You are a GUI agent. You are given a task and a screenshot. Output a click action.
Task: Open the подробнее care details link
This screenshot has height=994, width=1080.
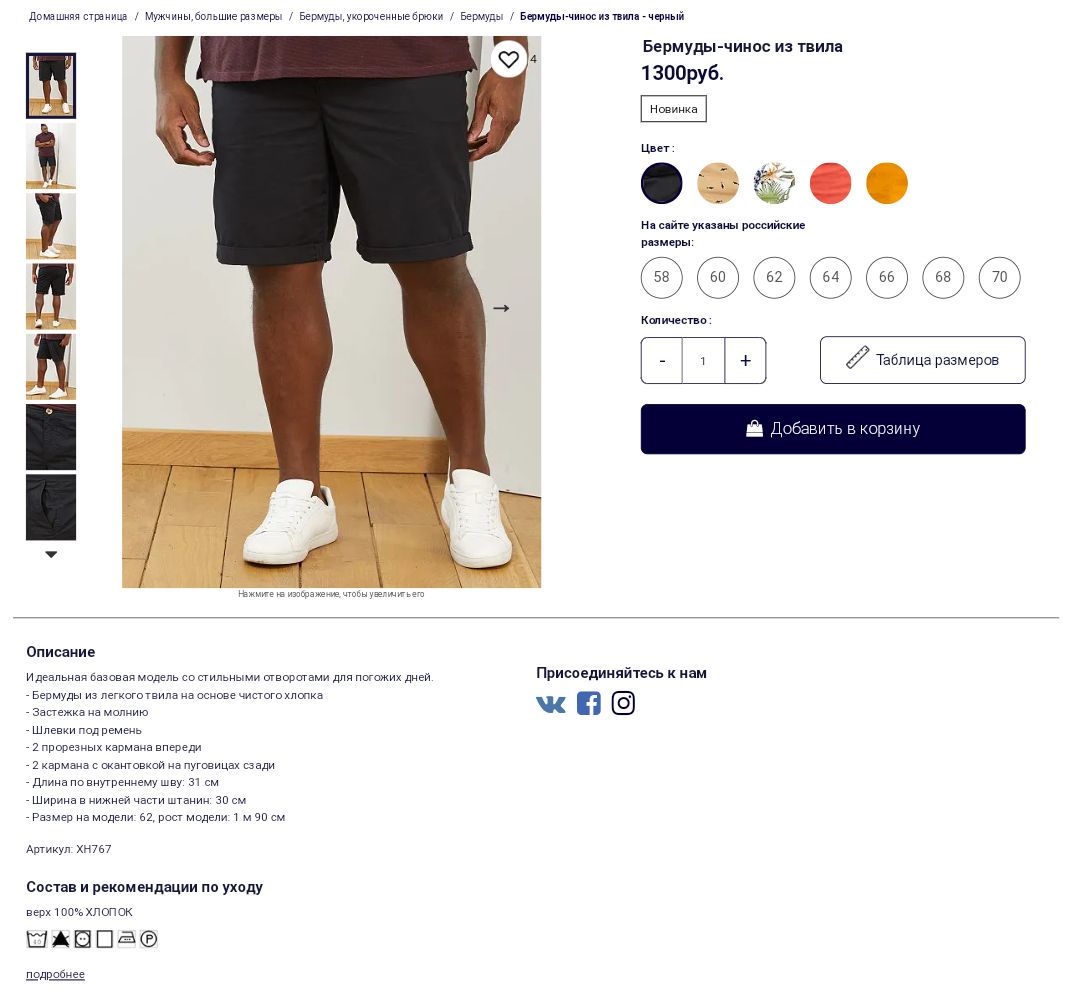(x=55, y=974)
